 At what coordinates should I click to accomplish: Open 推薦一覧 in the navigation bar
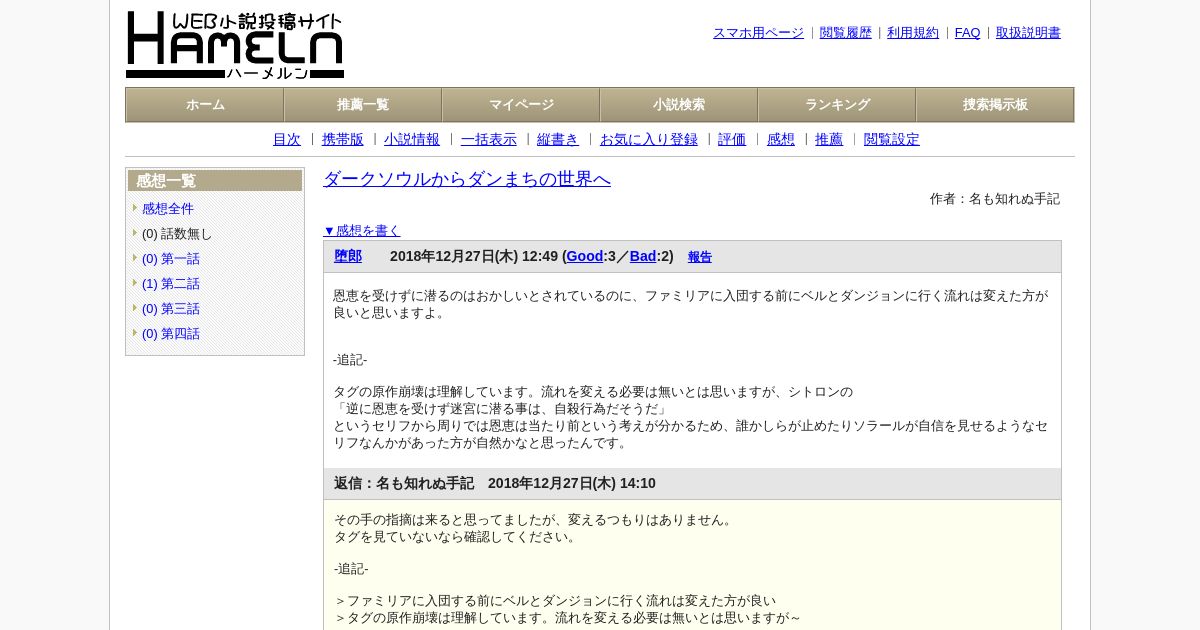(363, 105)
